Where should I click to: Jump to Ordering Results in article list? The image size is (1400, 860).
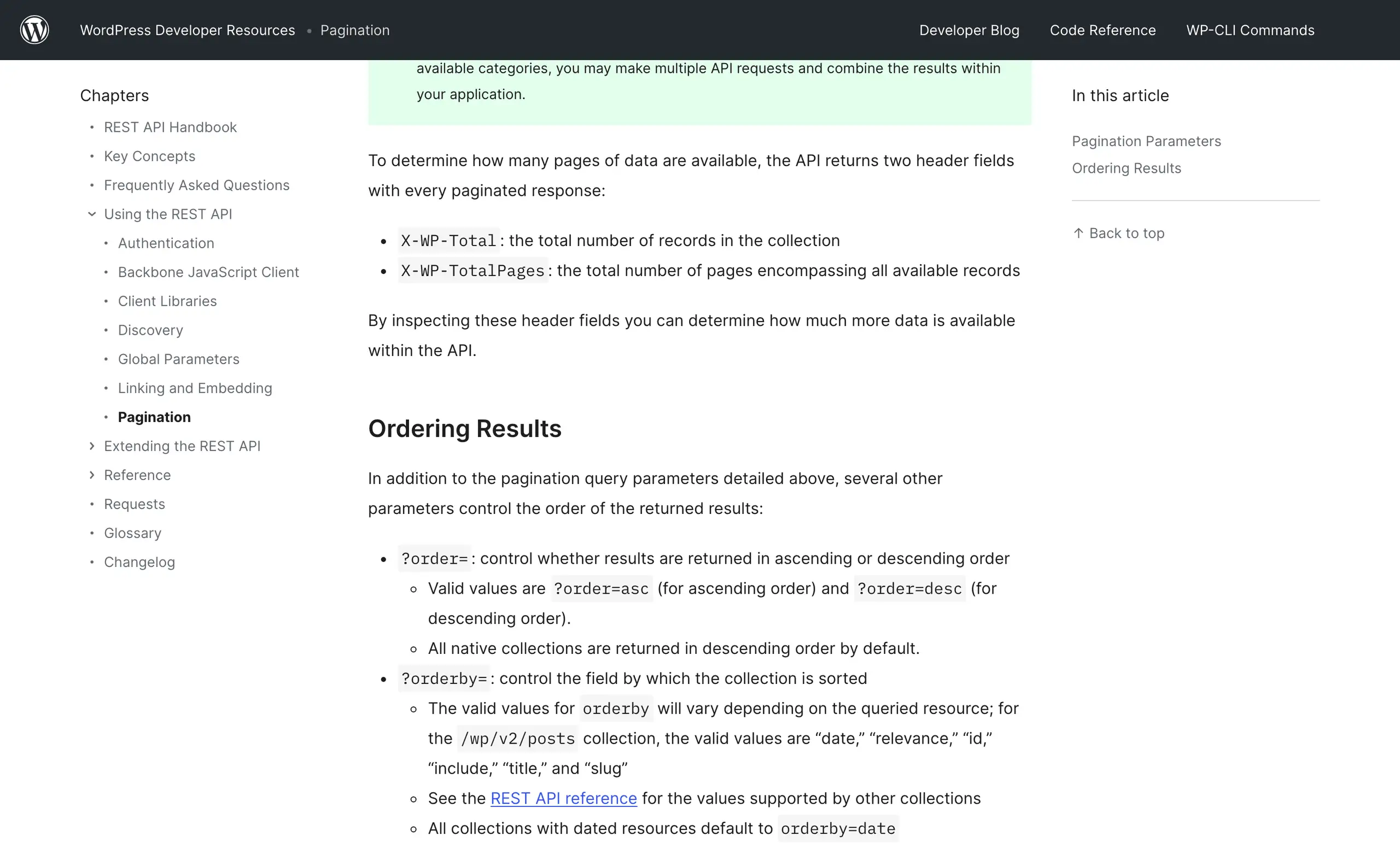(x=1127, y=168)
